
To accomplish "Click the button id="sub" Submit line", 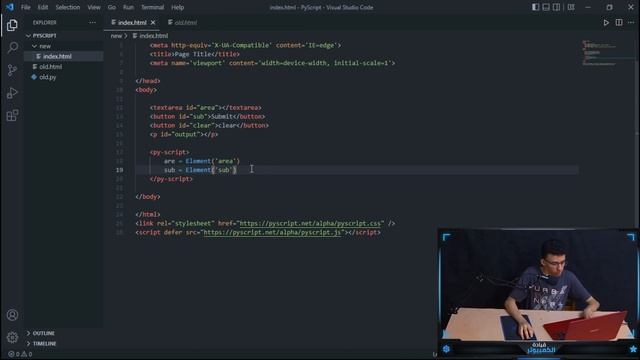I will click(207, 117).
